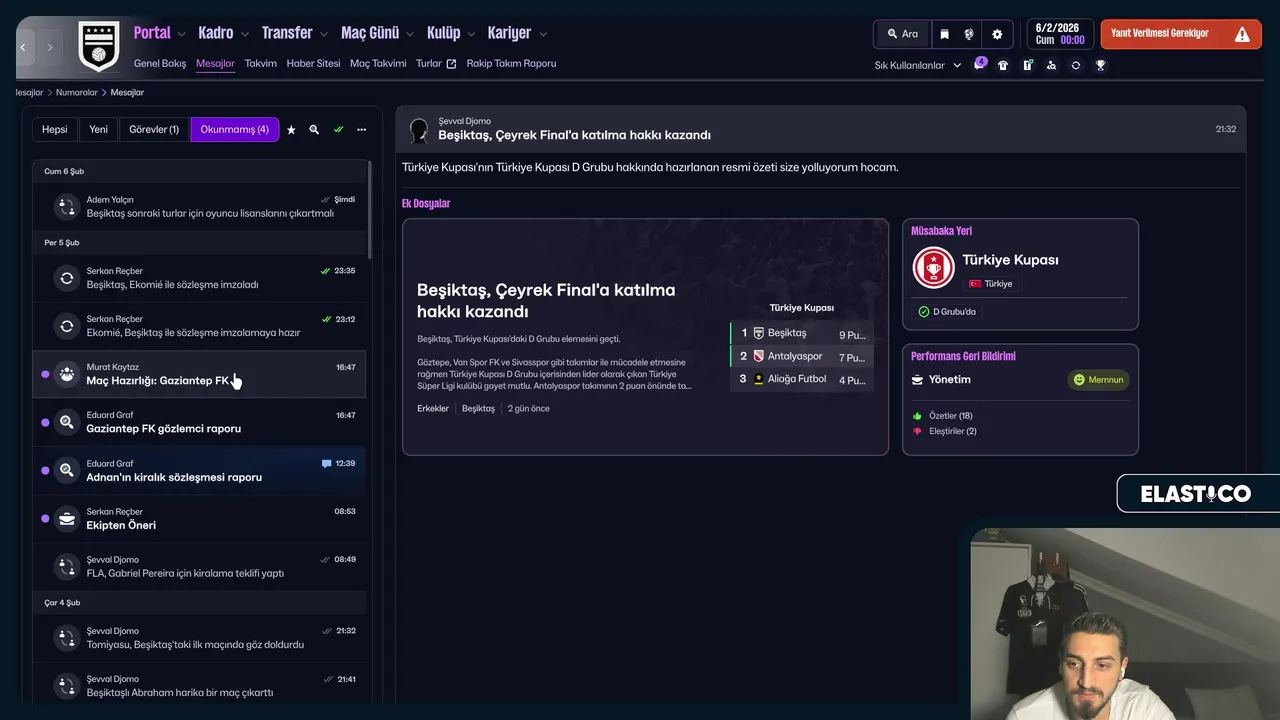
Task: Select the Hepsi message filter
Action: click(x=54, y=130)
